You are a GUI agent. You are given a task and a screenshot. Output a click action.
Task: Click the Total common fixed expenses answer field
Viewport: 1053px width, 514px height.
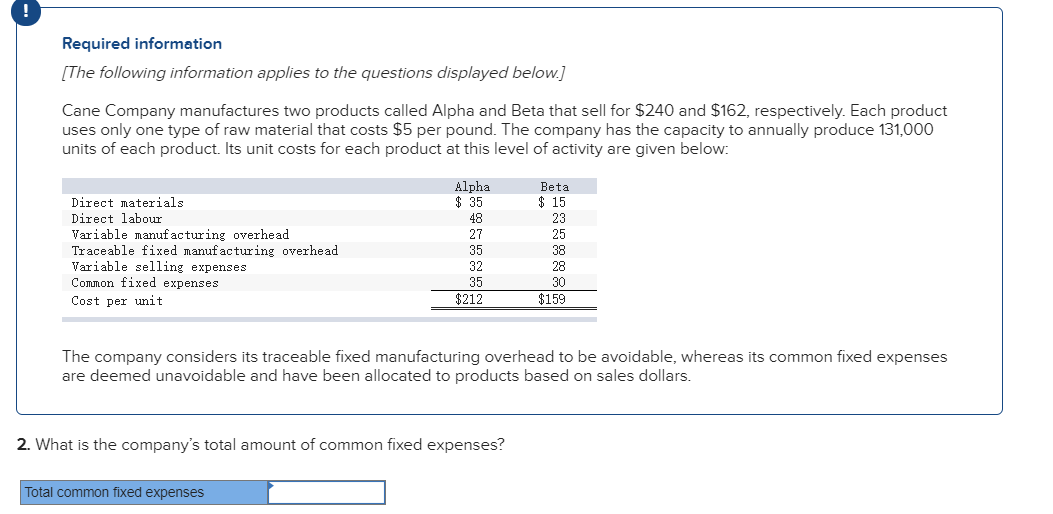tap(326, 493)
